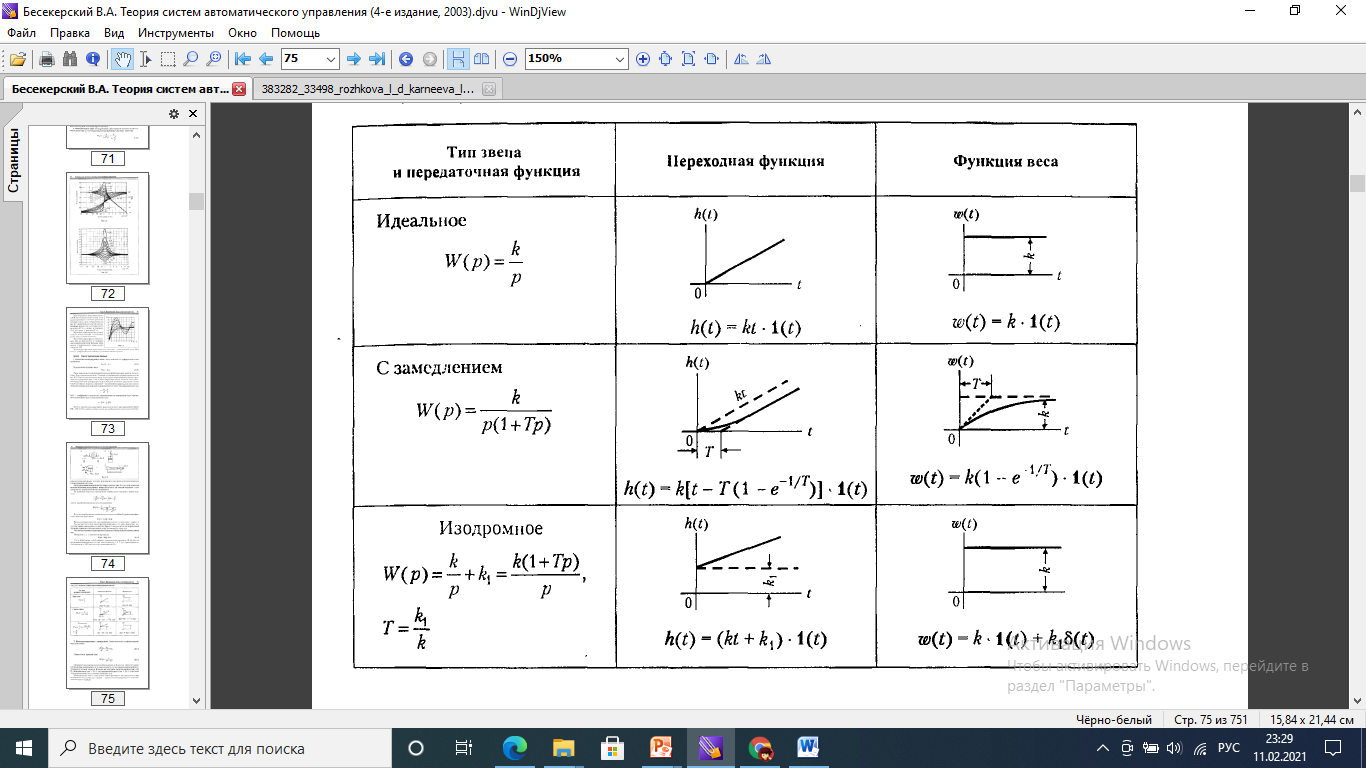Viewport: 1366px width, 768px height.
Task: Open Word from the taskbar
Action: [808, 748]
